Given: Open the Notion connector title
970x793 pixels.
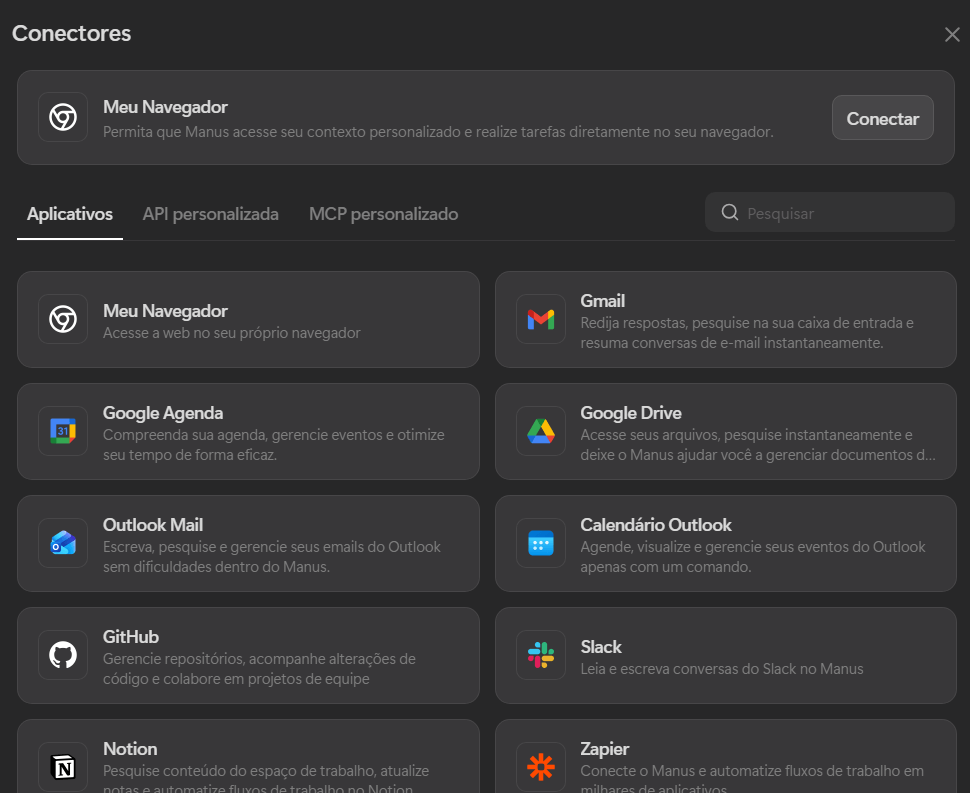Looking at the screenshot, I should [130, 749].
